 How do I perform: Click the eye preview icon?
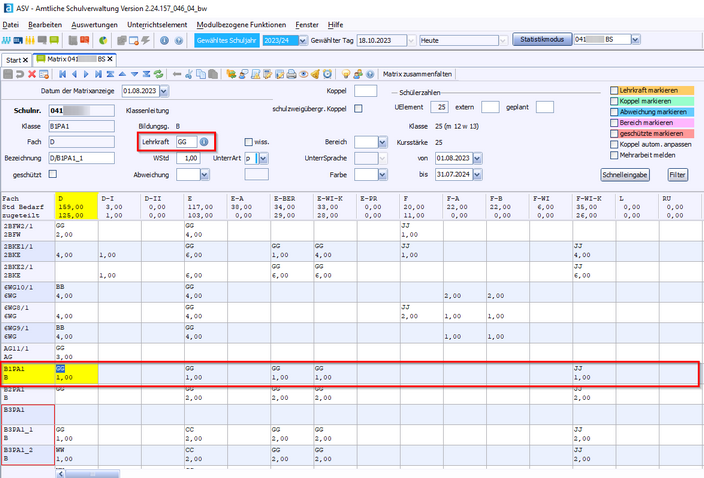(304, 75)
